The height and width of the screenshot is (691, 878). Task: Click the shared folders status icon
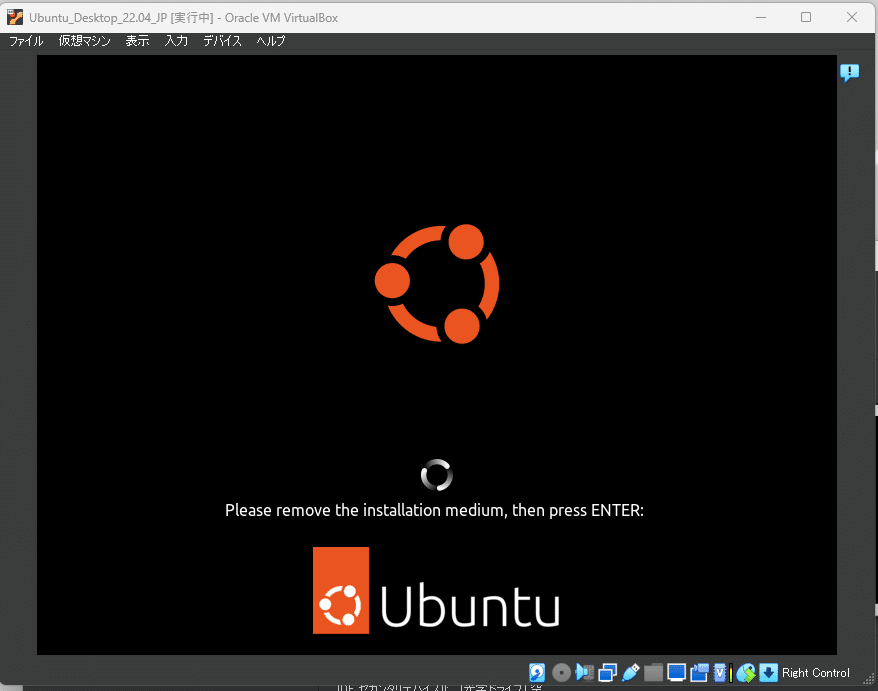tap(653, 672)
